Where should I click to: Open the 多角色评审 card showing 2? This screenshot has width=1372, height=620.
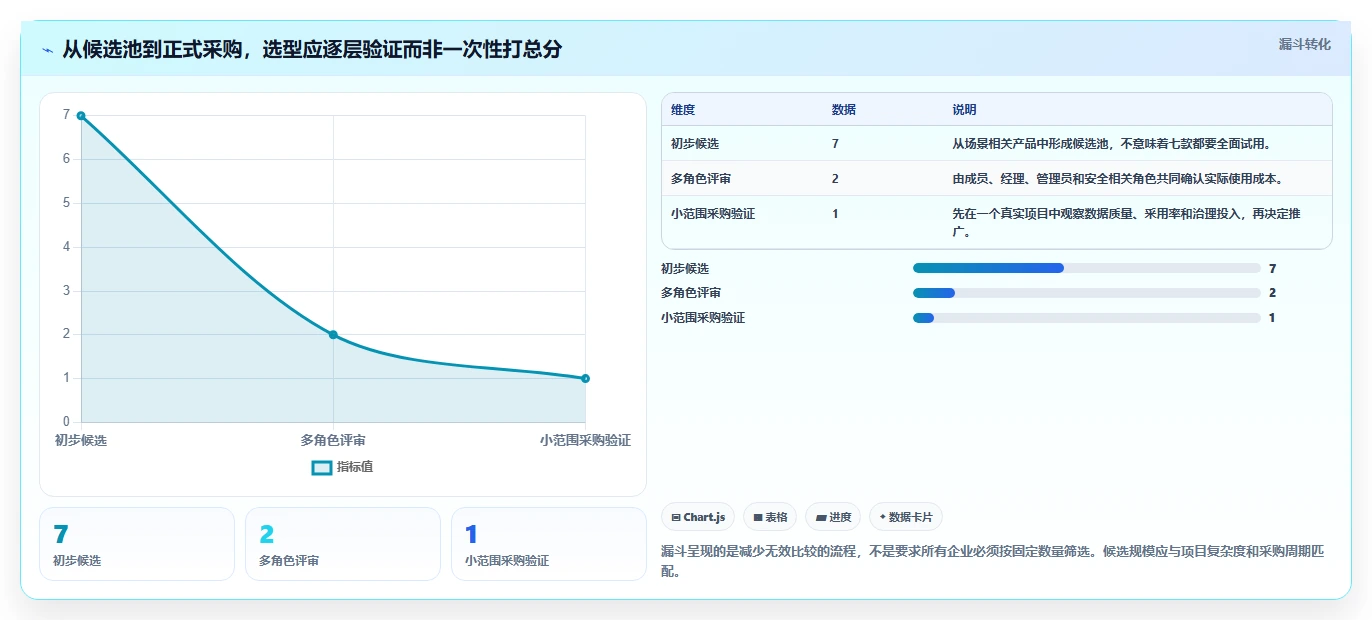click(343, 544)
